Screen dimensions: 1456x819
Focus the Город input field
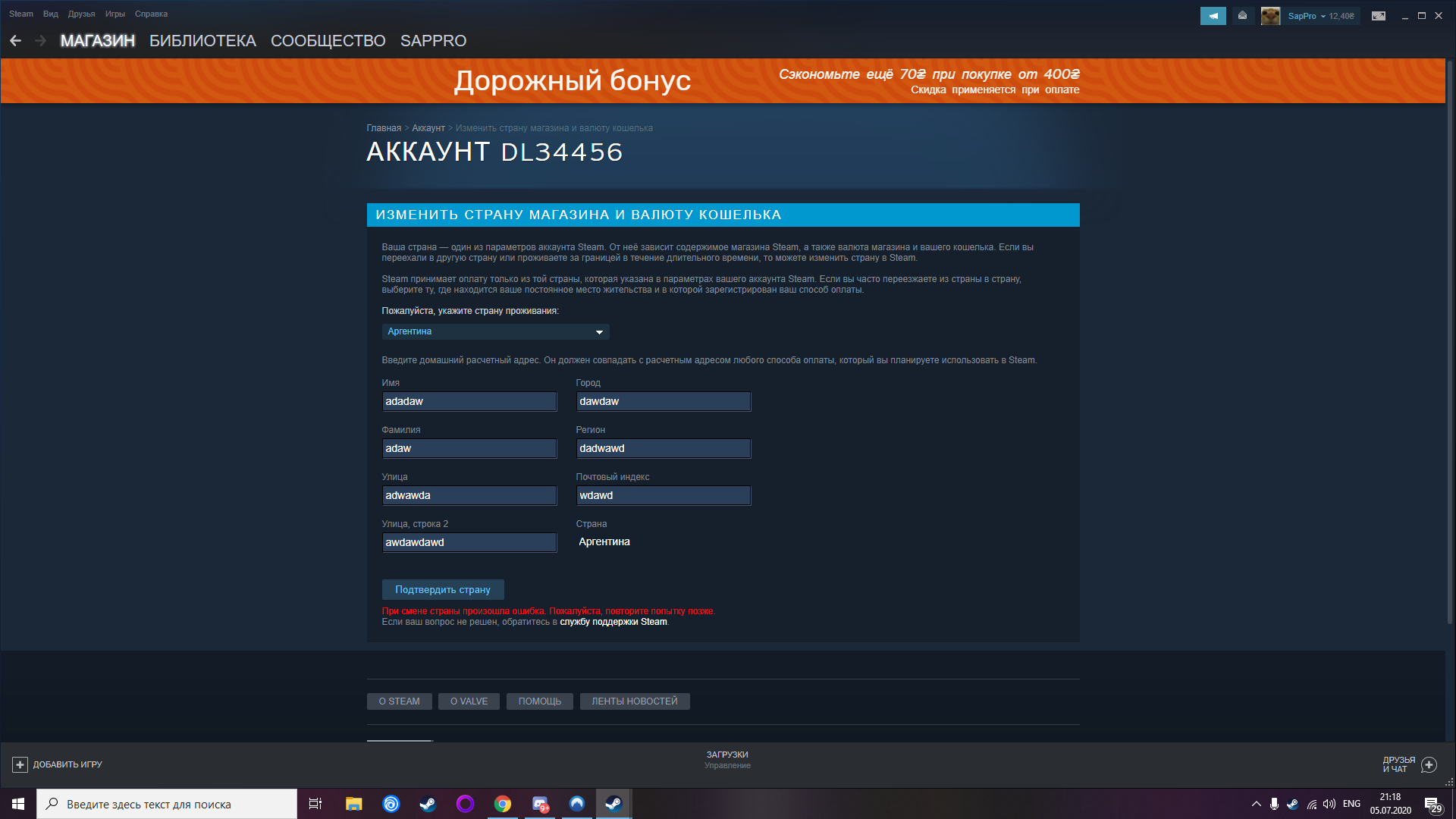664,401
